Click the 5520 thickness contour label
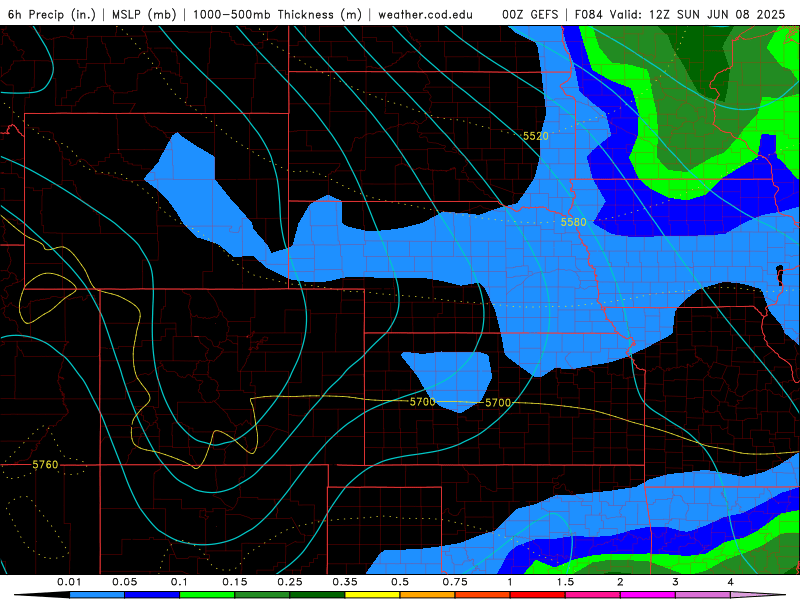800x600 pixels. [x=536, y=136]
